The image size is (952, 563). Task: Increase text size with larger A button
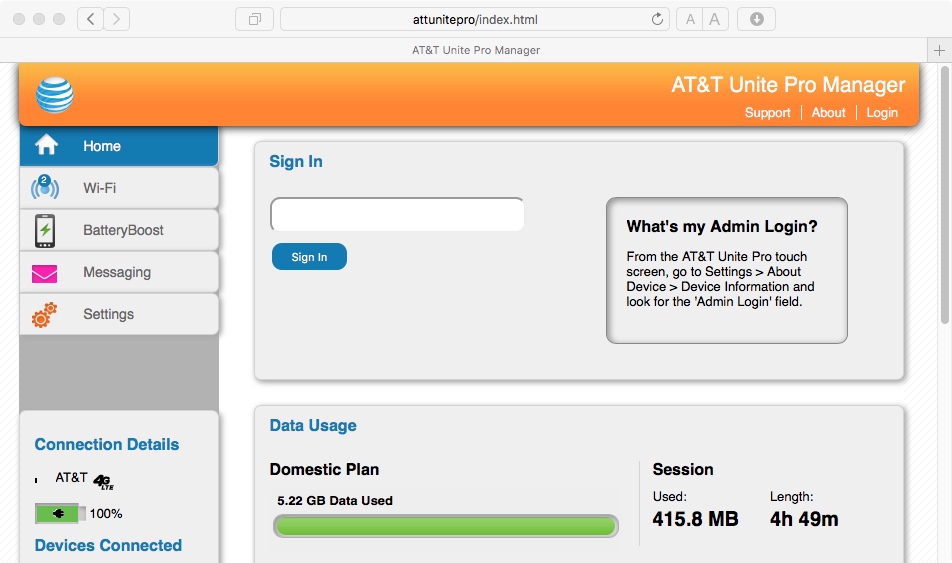tap(714, 19)
